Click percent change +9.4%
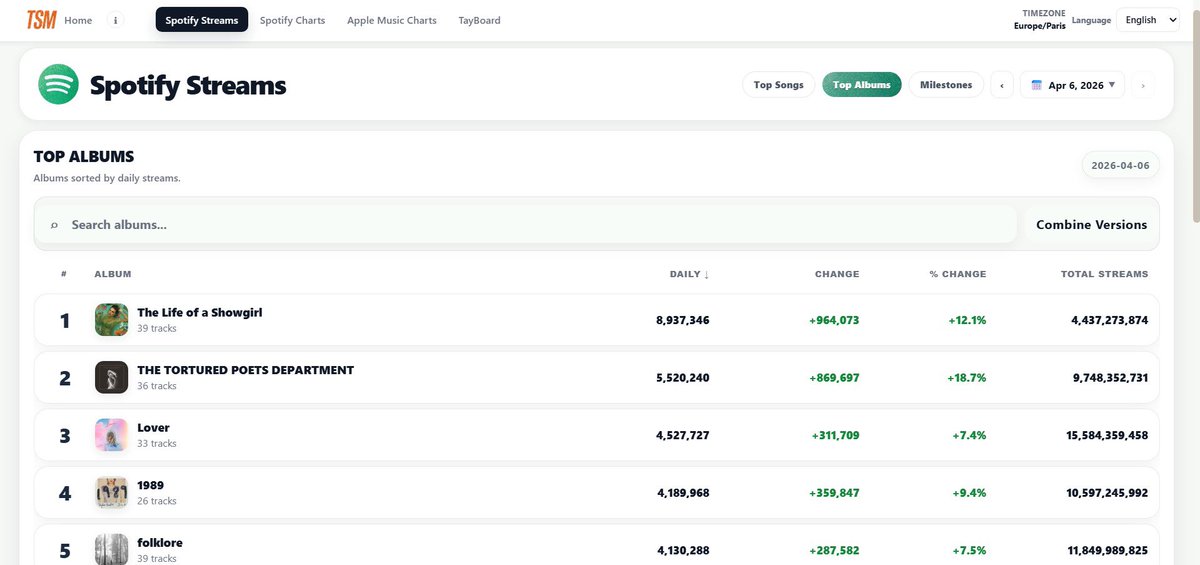1200x565 pixels. pyautogui.click(x=967, y=493)
